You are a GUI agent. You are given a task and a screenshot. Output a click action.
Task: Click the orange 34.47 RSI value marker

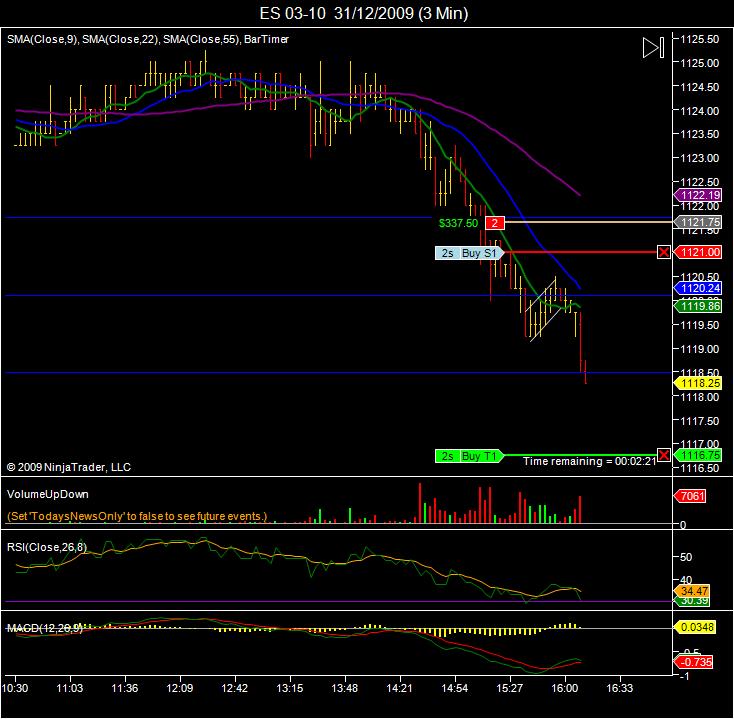691,591
